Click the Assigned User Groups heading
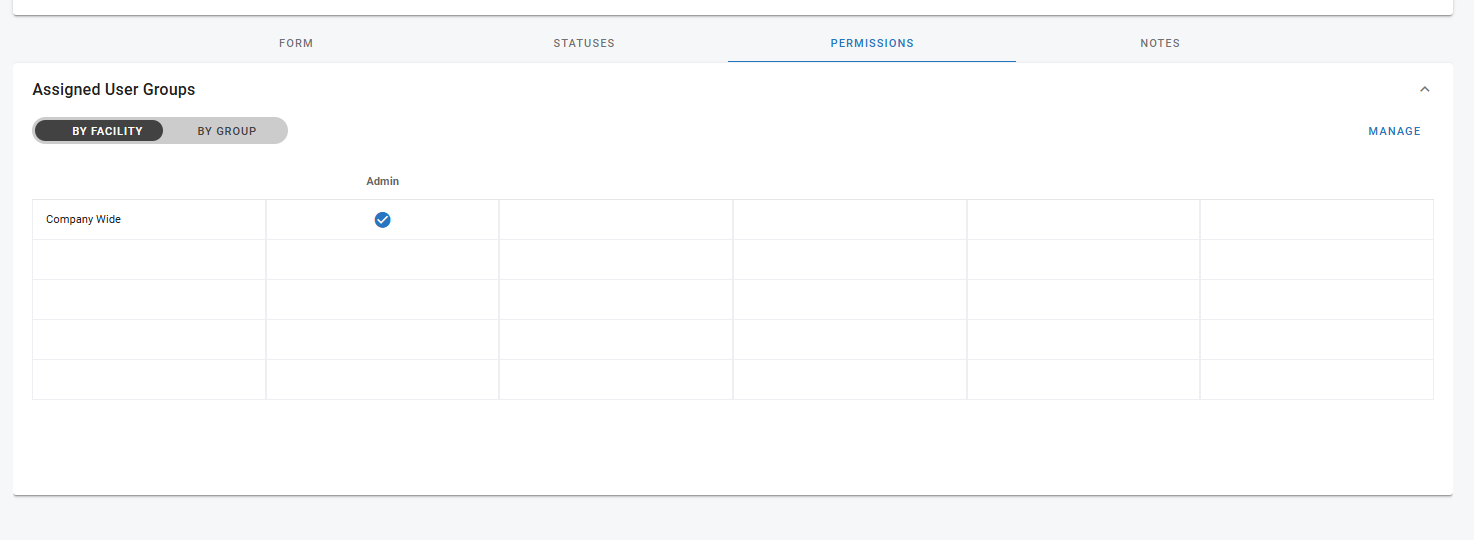 [114, 90]
